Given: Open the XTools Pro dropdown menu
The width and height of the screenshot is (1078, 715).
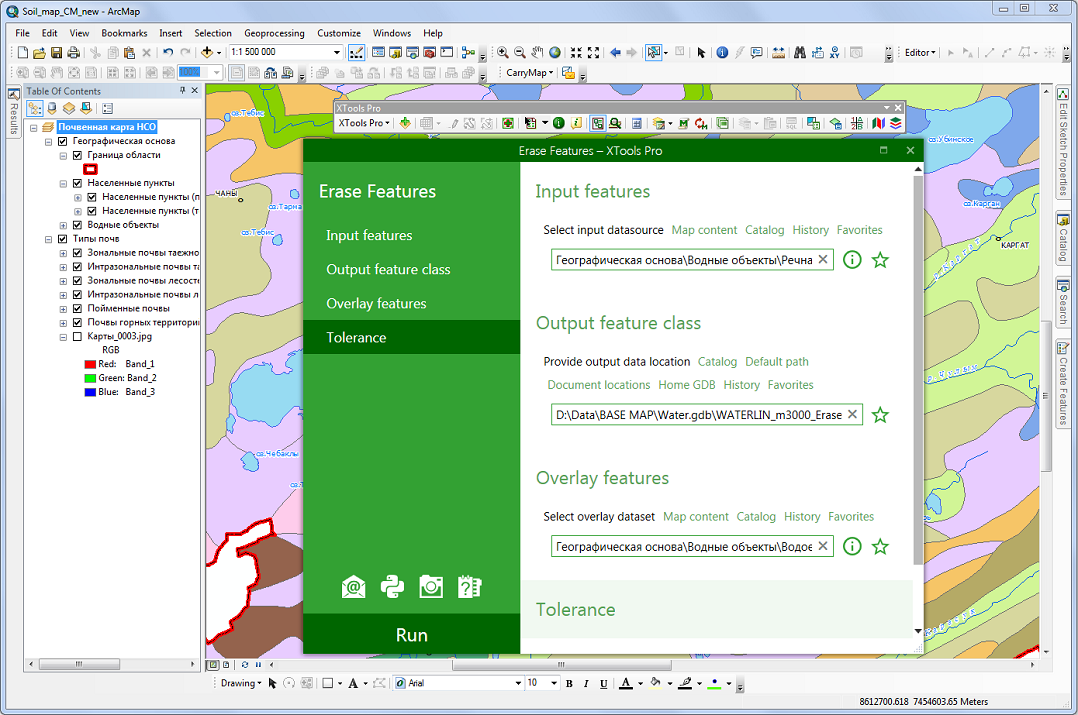Looking at the screenshot, I should (364, 123).
